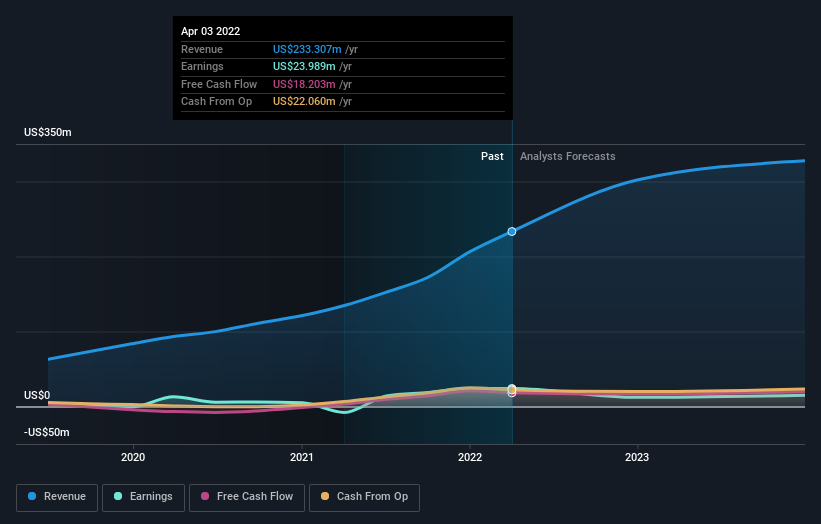Image resolution: width=821 pixels, height=524 pixels.
Task: Click the US$350m y-axis label
Action: coord(48,132)
